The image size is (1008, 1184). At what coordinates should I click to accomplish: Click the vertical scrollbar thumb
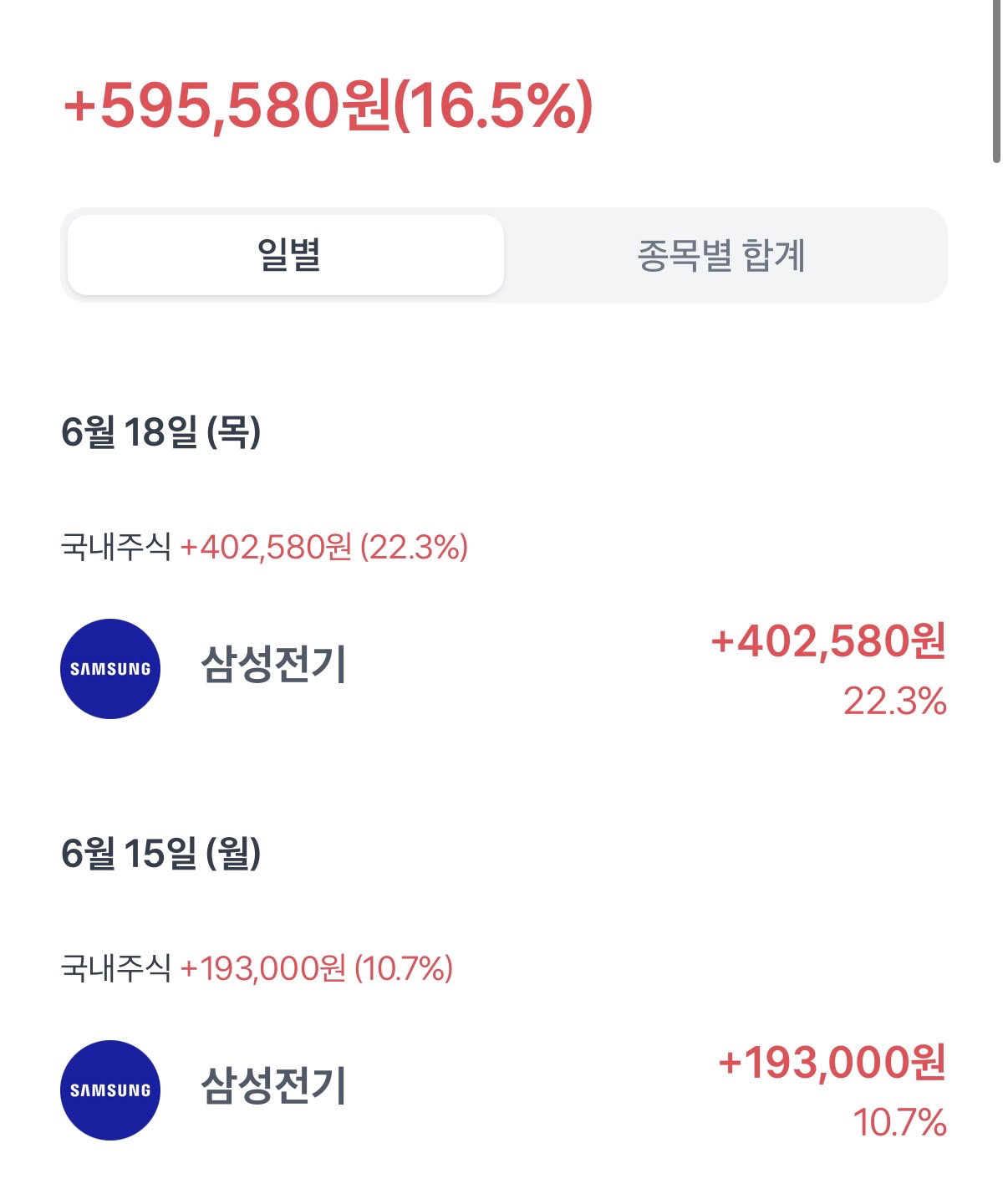pos(996,81)
